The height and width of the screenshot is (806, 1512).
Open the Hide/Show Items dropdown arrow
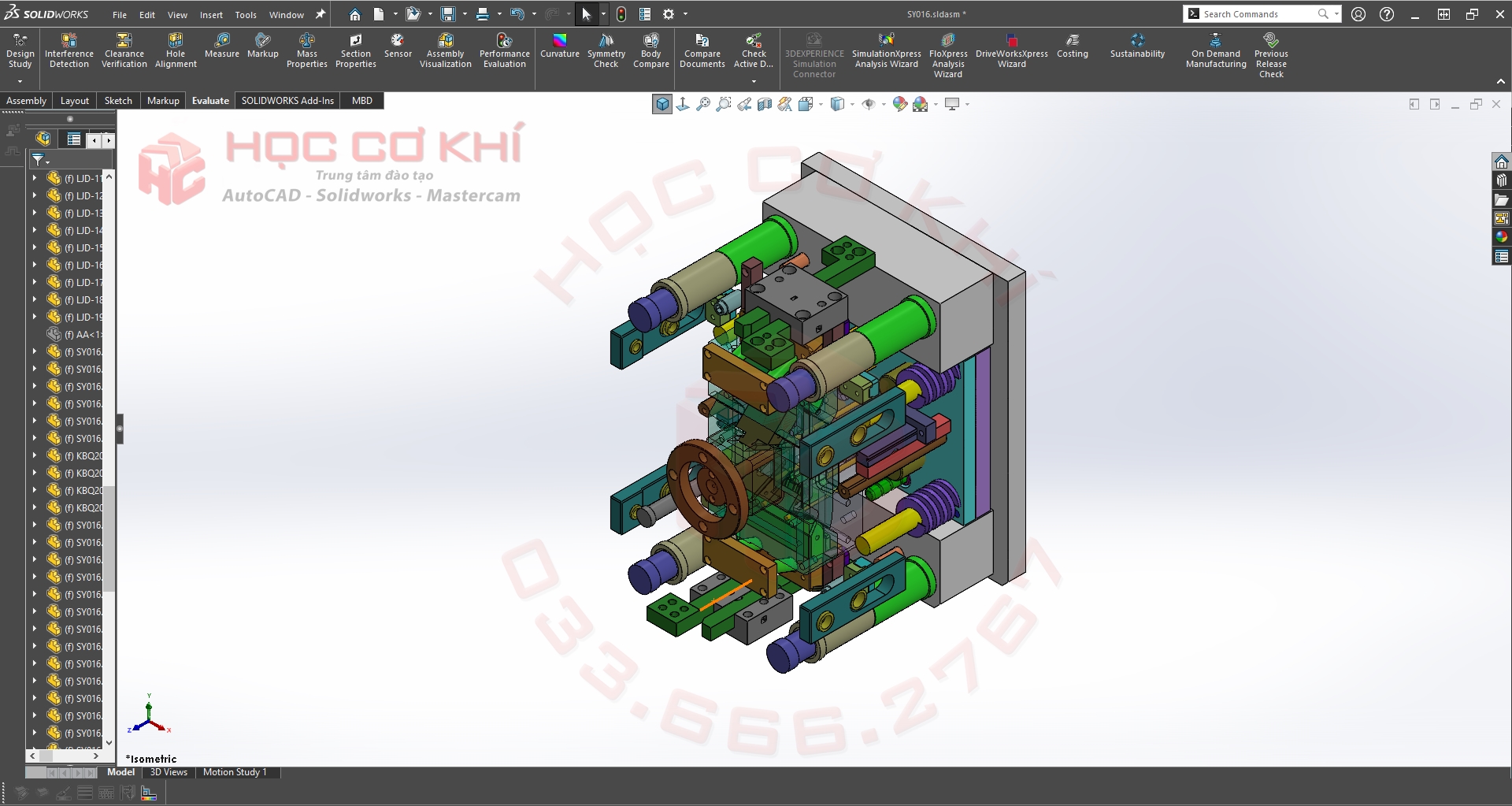(884, 104)
